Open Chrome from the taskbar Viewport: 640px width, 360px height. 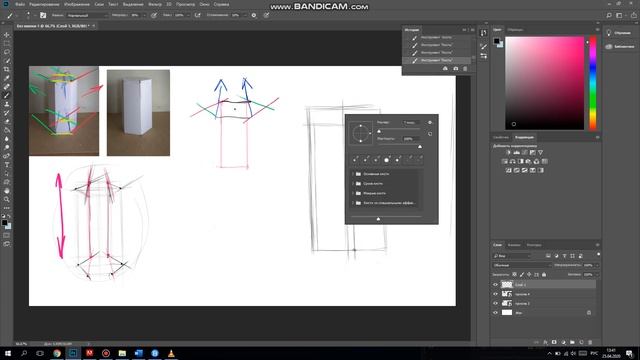tap(57, 353)
